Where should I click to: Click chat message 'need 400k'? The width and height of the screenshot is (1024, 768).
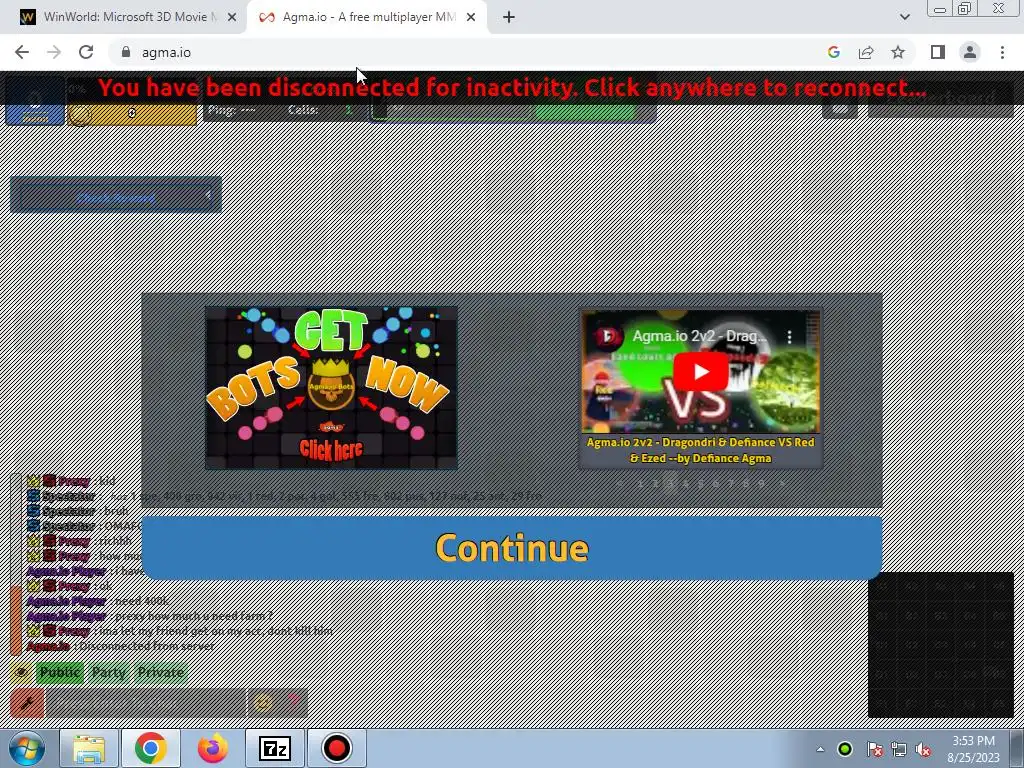coord(142,601)
